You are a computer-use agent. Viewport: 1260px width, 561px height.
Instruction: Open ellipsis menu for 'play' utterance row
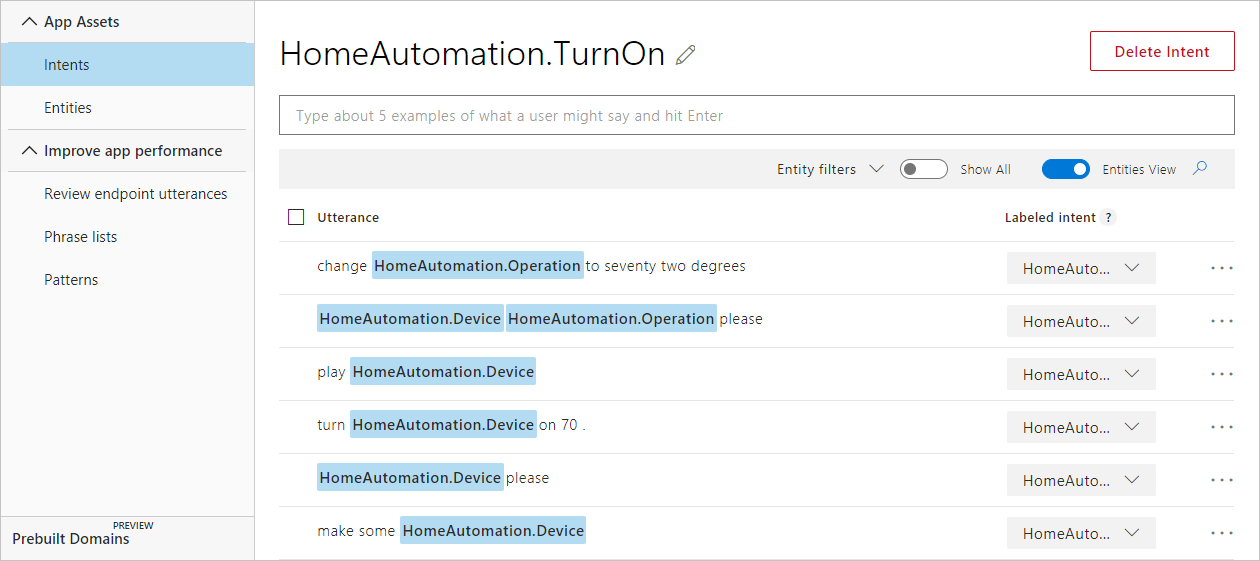point(1221,374)
